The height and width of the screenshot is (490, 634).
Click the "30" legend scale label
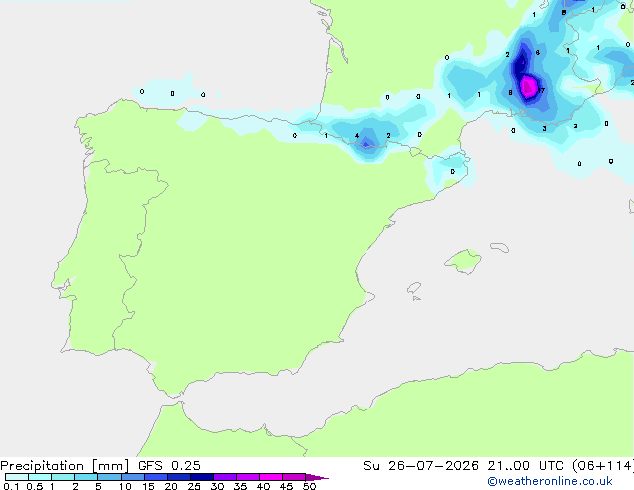click(x=217, y=486)
